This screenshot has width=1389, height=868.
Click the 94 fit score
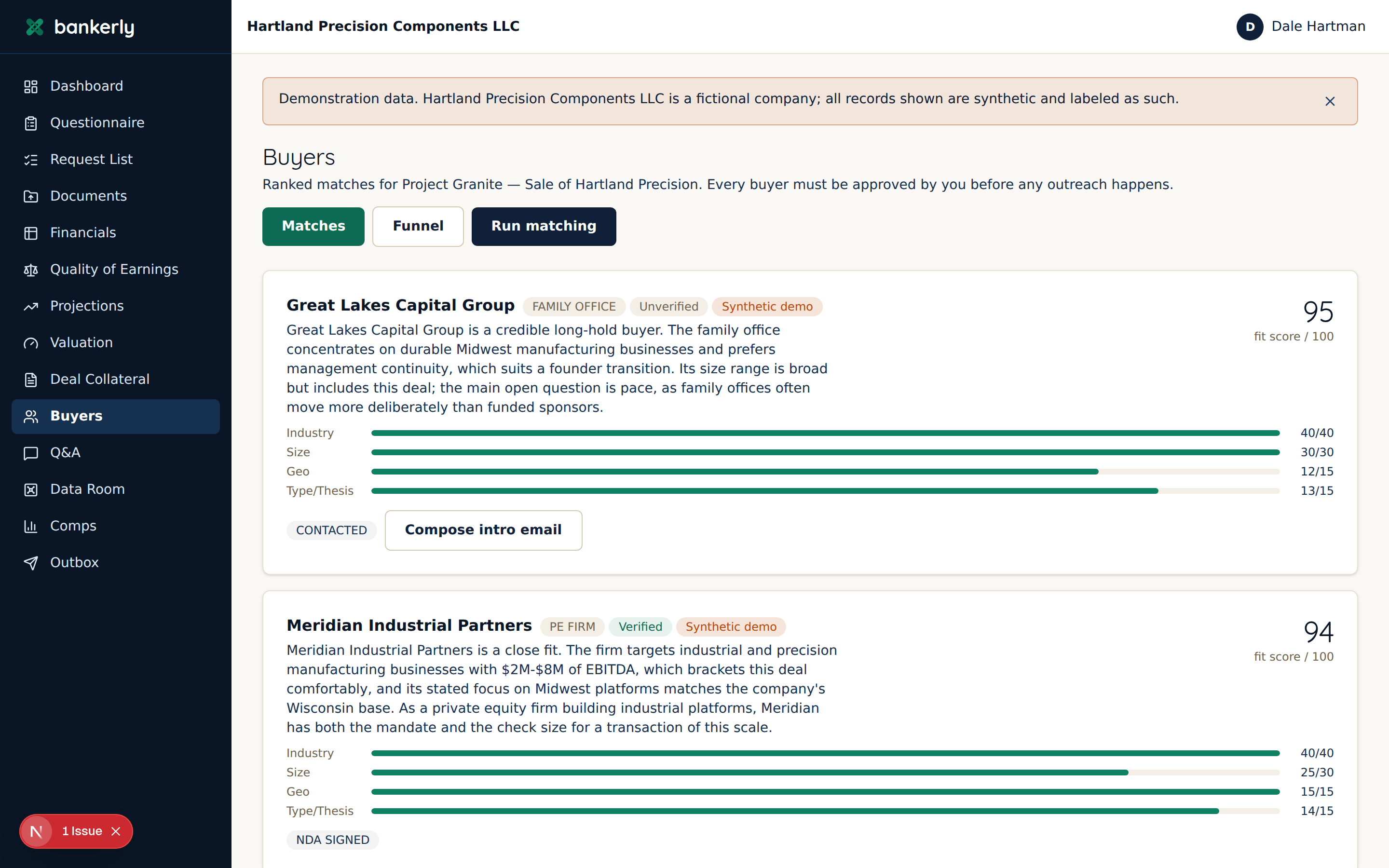coord(1318,633)
